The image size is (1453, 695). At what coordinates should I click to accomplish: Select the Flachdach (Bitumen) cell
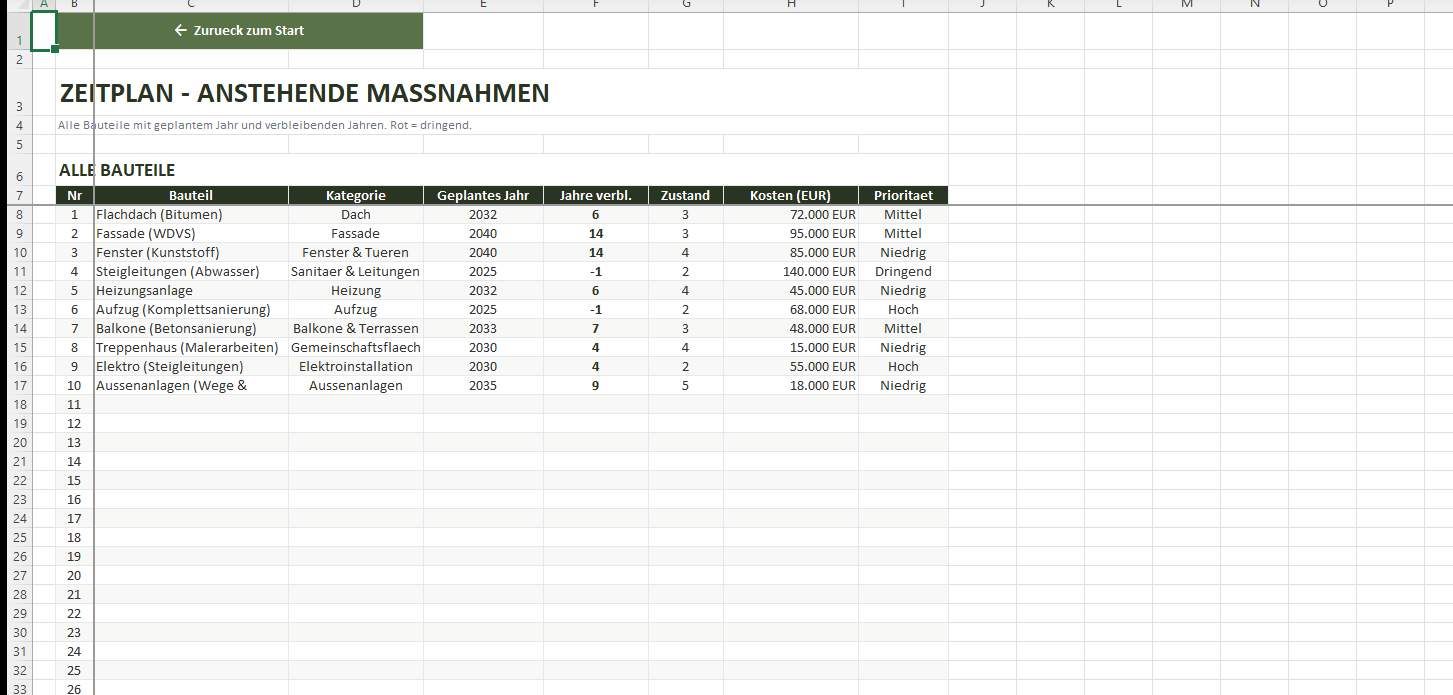point(160,215)
